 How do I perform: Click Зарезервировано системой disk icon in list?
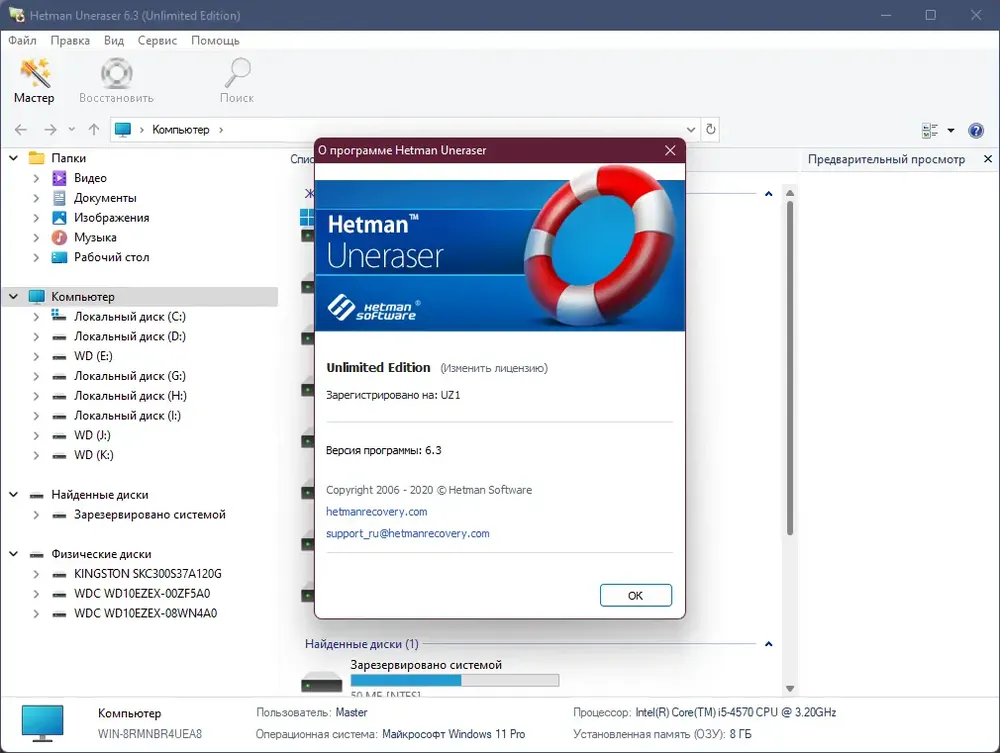point(321,682)
